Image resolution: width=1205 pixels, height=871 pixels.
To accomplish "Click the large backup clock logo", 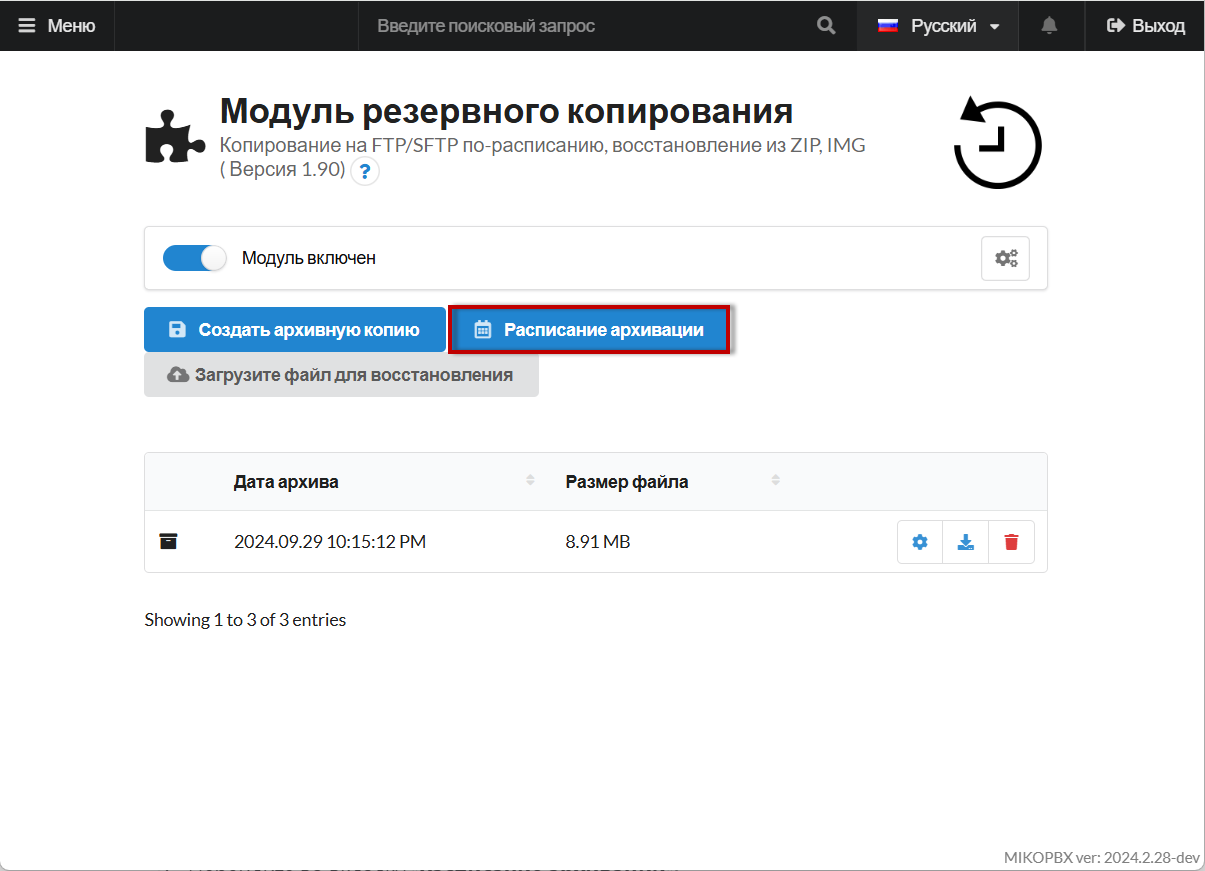I will 997,143.
